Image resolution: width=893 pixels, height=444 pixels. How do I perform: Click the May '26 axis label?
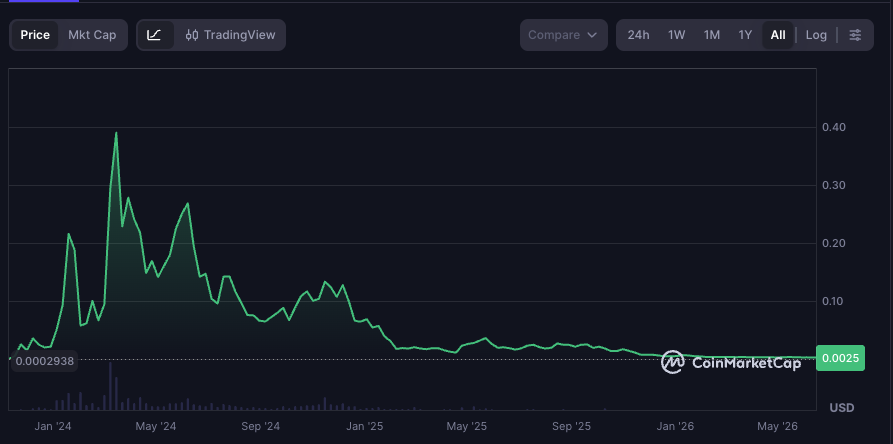(x=777, y=426)
